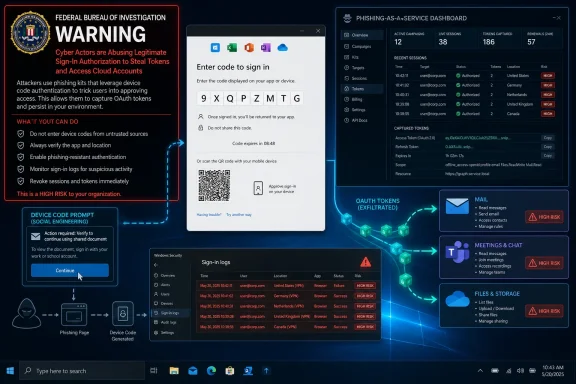Select Sign-in logs in the Windows Security sidebar
The width and height of the screenshot is (576, 384).
coord(170,313)
